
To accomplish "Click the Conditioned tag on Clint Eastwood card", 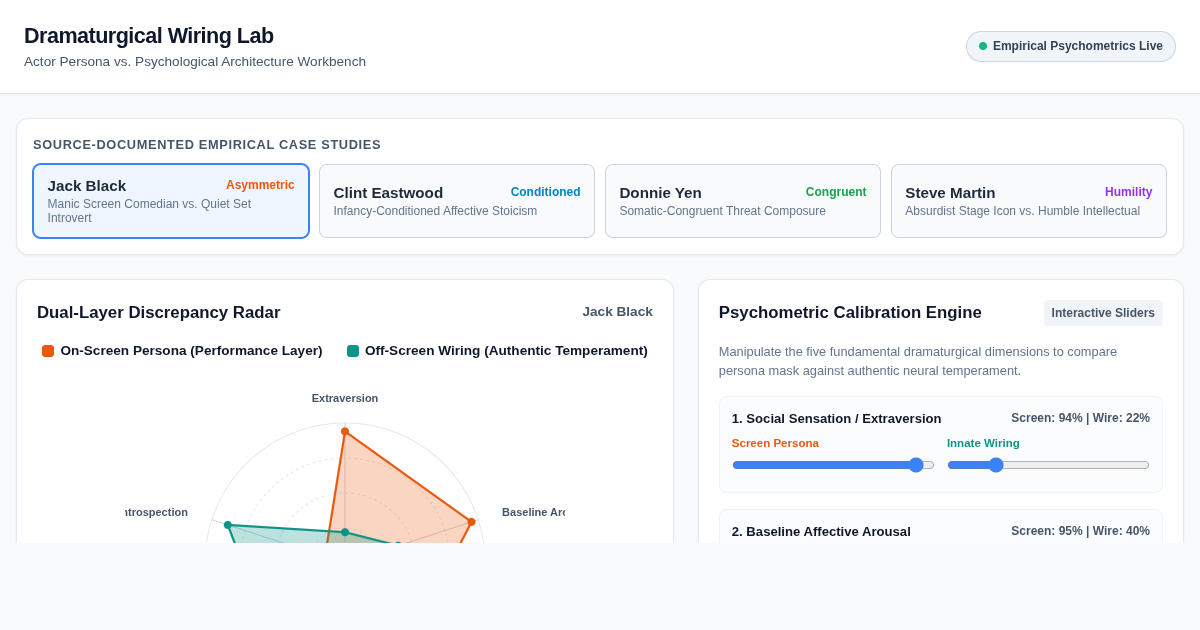I will [x=546, y=192].
